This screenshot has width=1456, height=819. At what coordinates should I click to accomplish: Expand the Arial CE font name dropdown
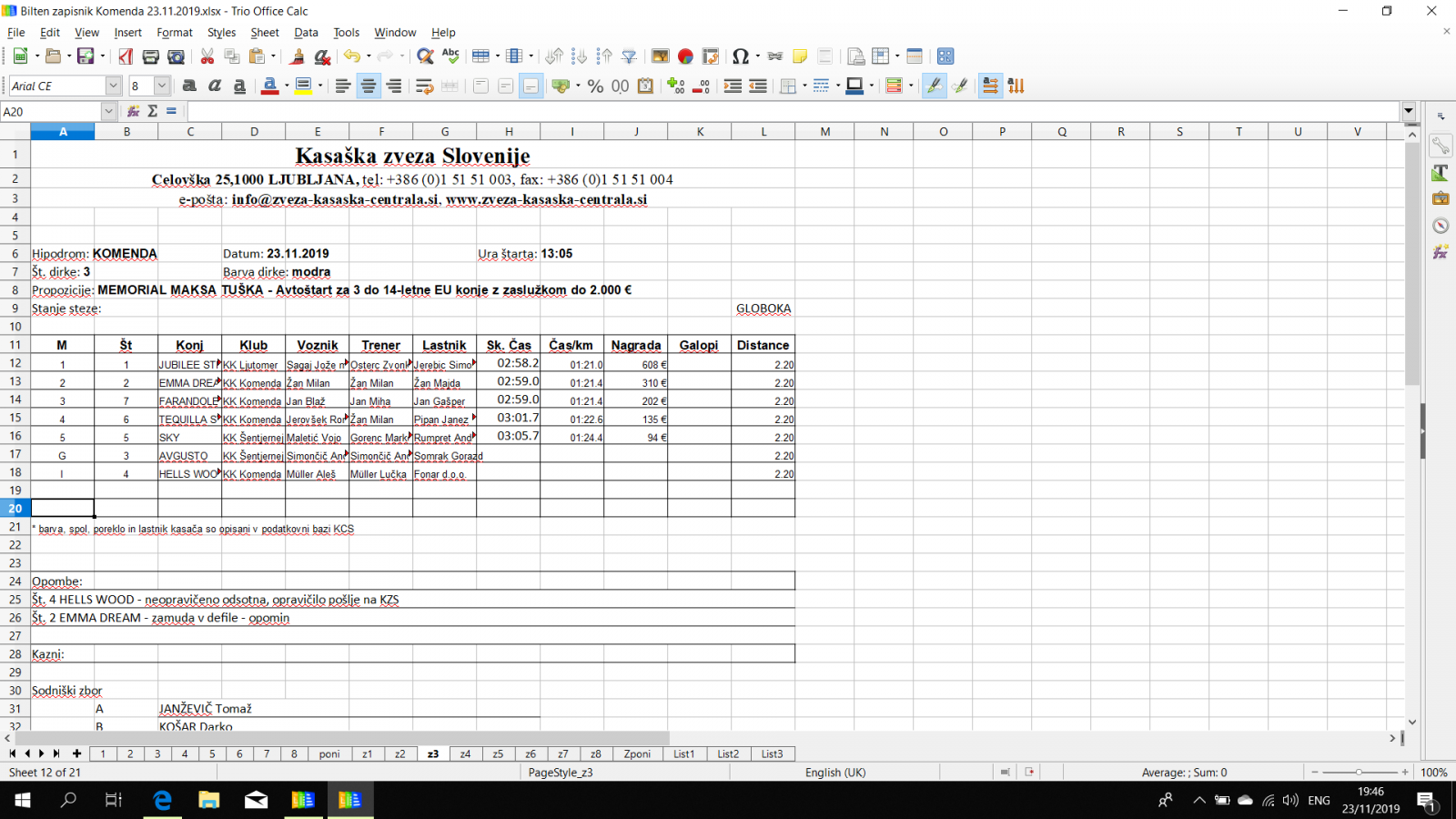click(113, 86)
